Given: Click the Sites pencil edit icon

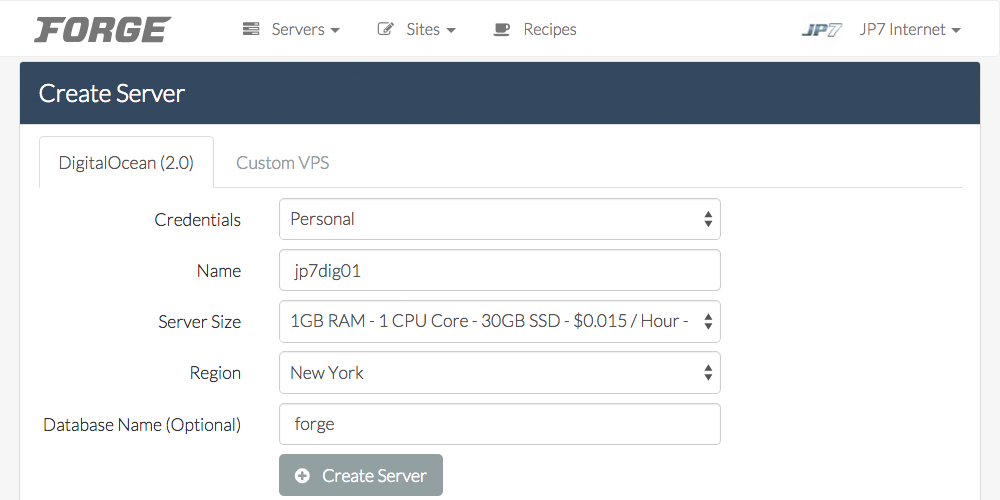Looking at the screenshot, I should point(385,29).
